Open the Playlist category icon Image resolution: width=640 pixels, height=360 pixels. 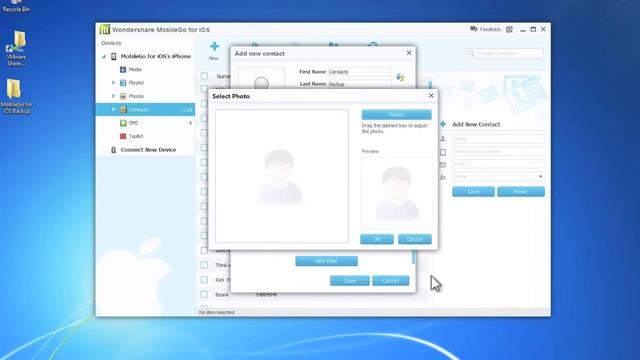[123, 83]
